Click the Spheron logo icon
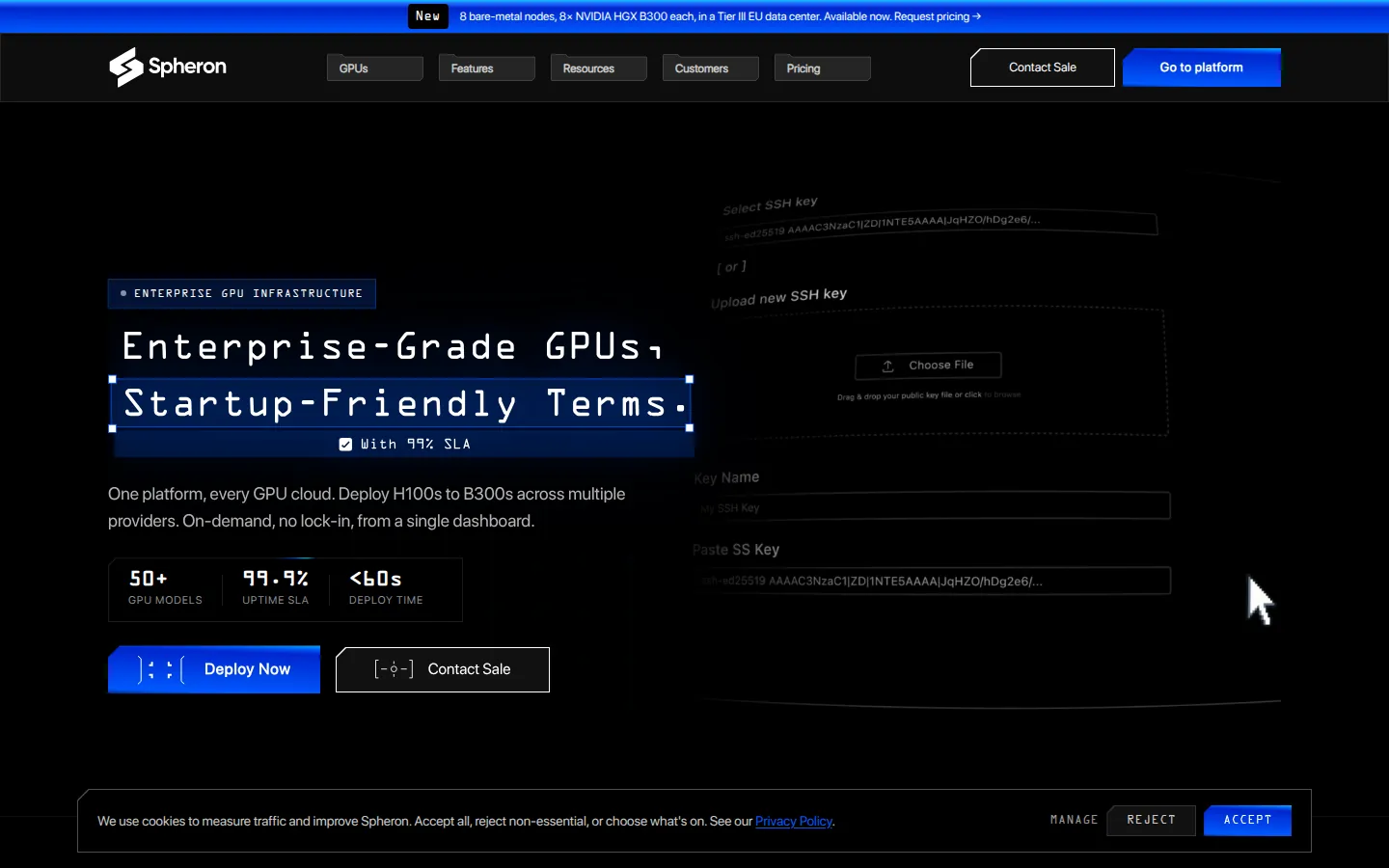This screenshot has height=868, width=1389. [125, 68]
